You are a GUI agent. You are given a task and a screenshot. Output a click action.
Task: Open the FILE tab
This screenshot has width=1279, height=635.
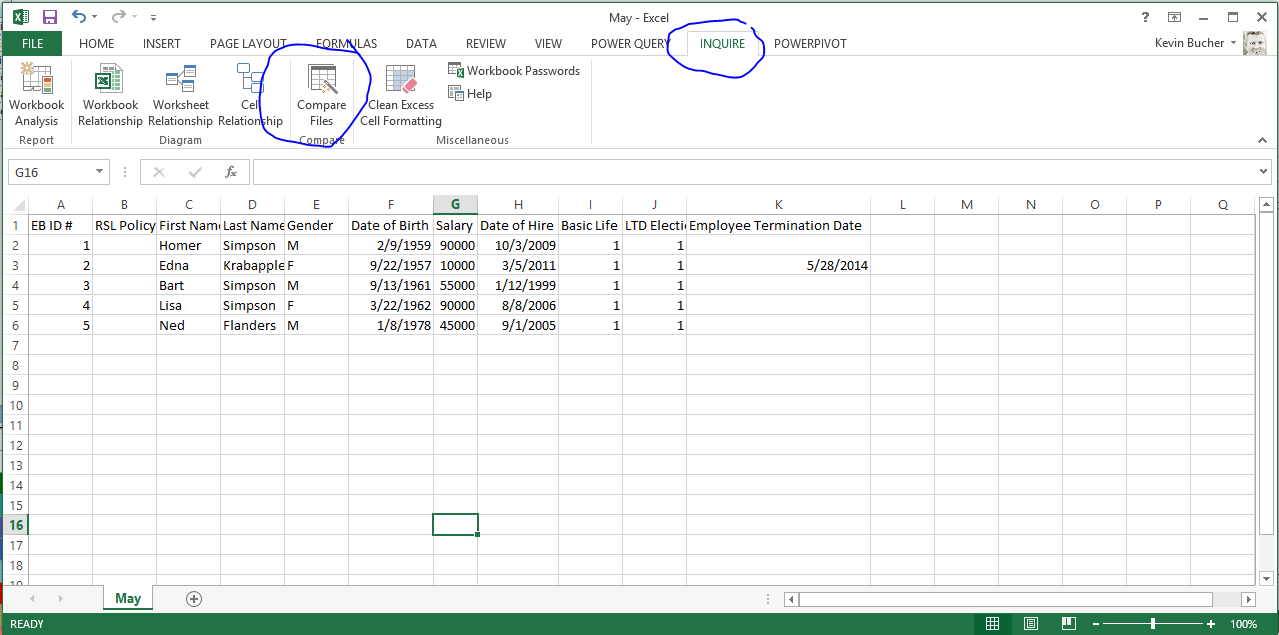coord(32,44)
